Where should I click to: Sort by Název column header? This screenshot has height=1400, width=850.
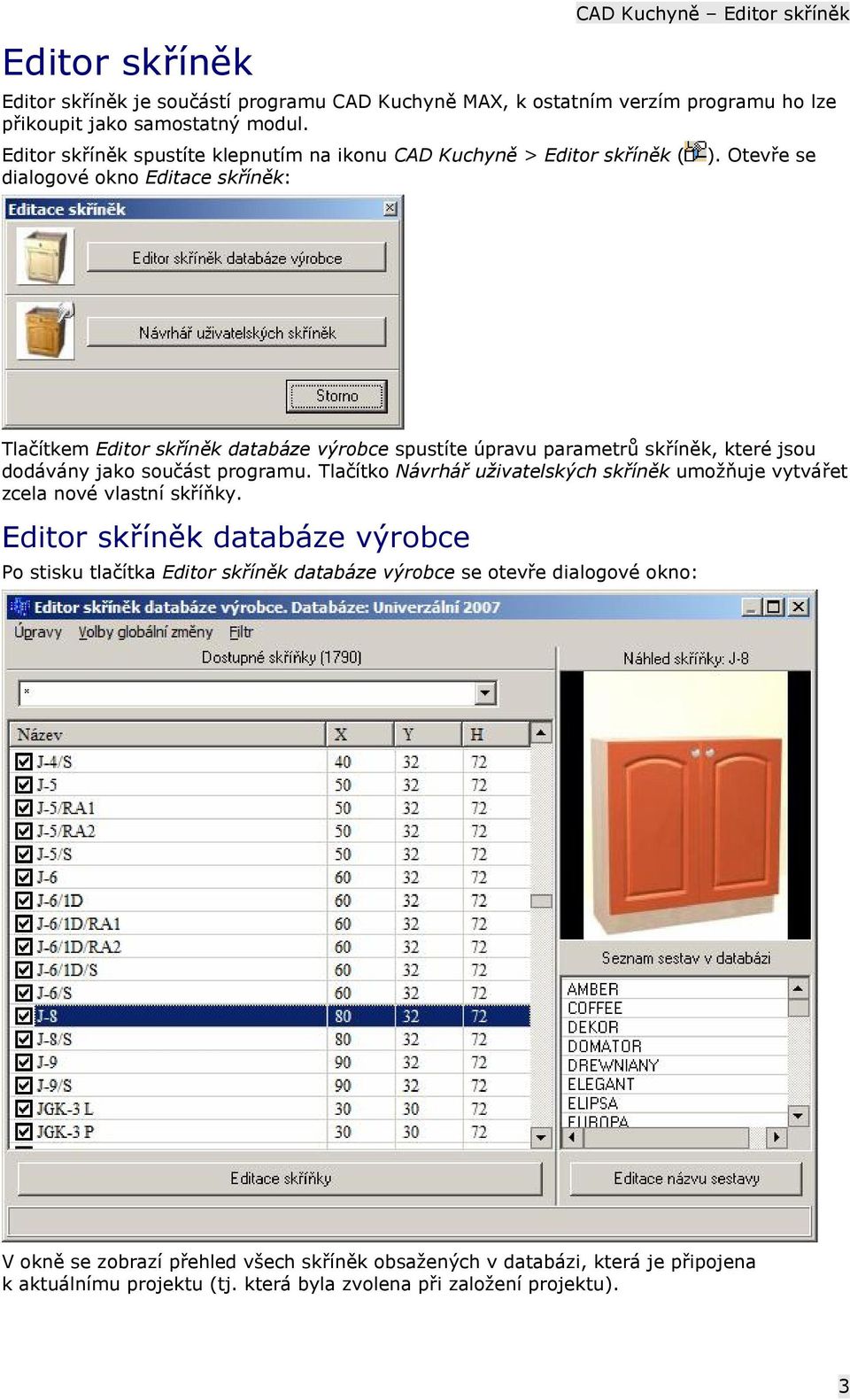pyautogui.click(x=167, y=734)
